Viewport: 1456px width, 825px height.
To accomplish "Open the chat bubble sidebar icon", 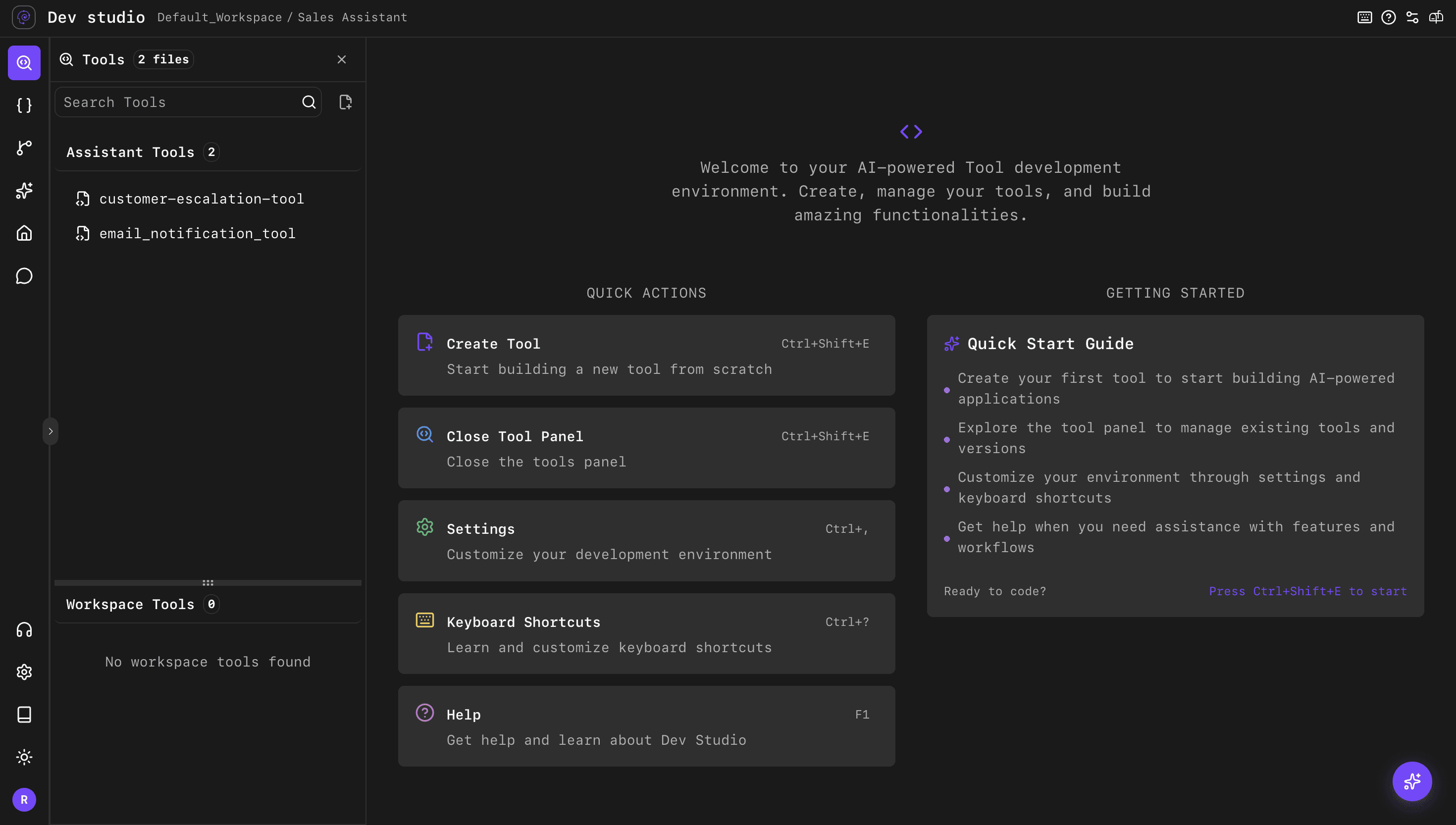I will [24, 276].
